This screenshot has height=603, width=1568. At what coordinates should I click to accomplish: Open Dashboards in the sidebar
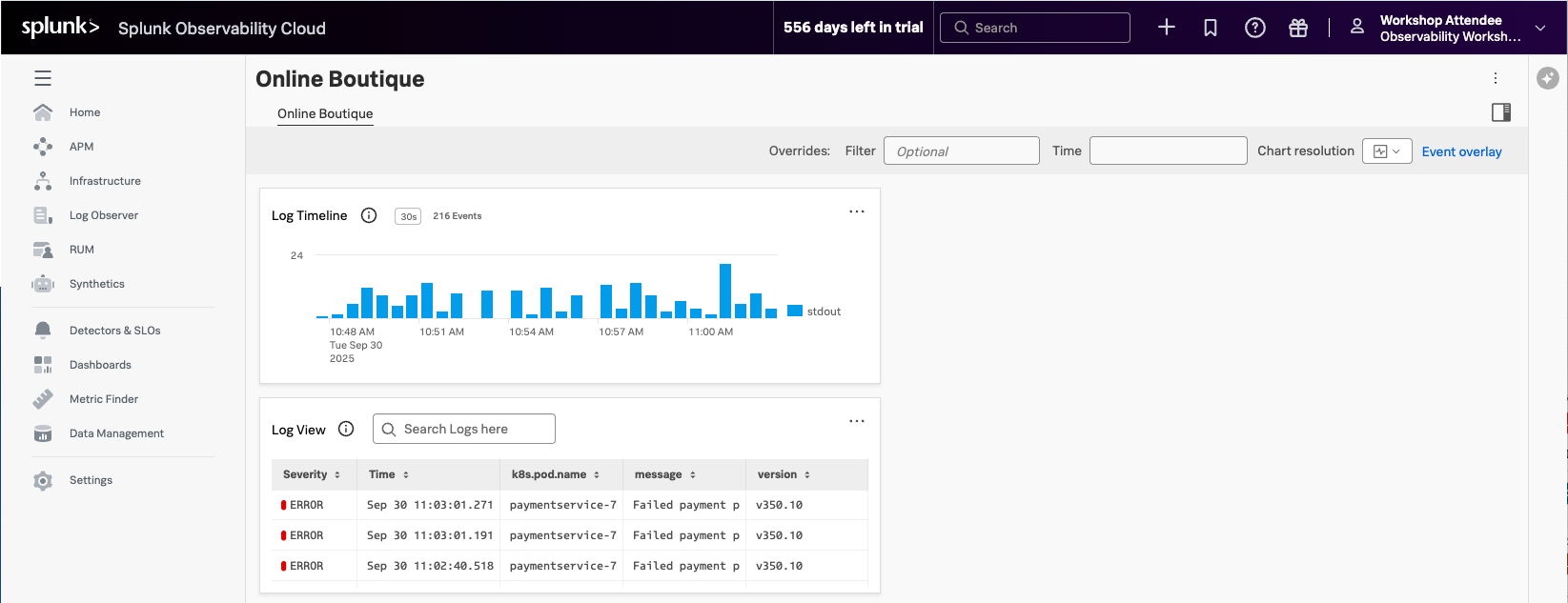click(100, 365)
